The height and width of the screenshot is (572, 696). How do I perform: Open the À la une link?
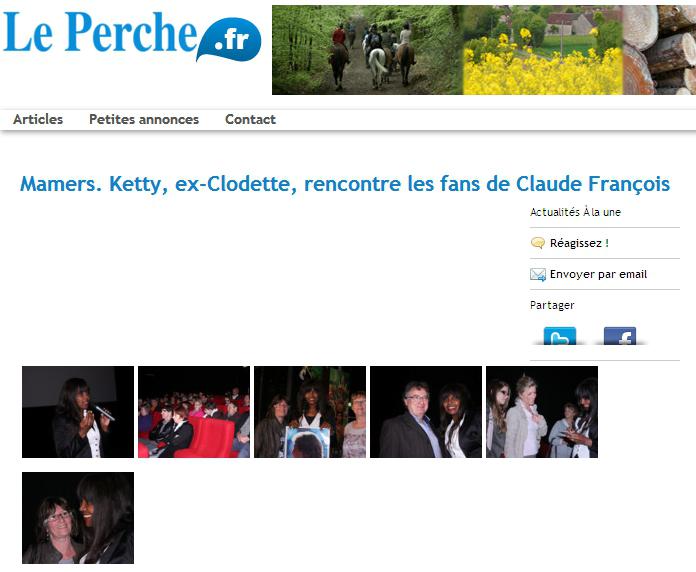602,212
